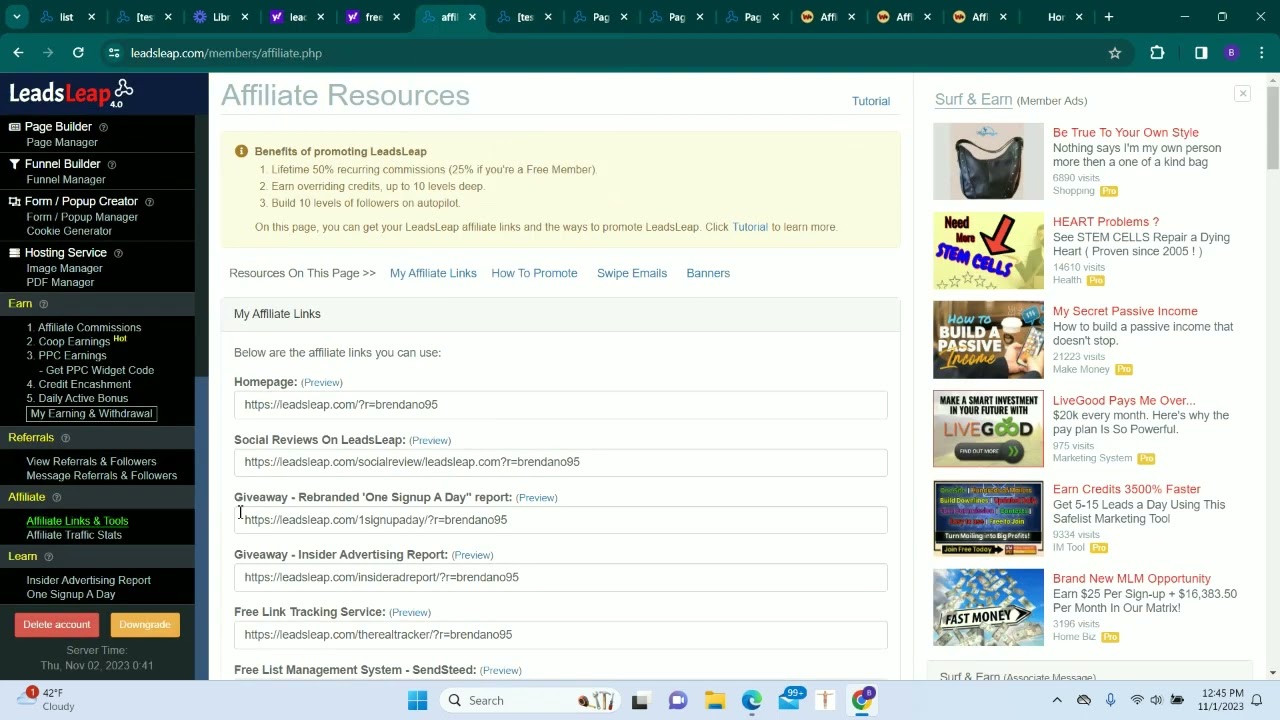Preview the Social Reviews affiliate link
The height and width of the screenshot is (720, 1280).
[430, 441]
